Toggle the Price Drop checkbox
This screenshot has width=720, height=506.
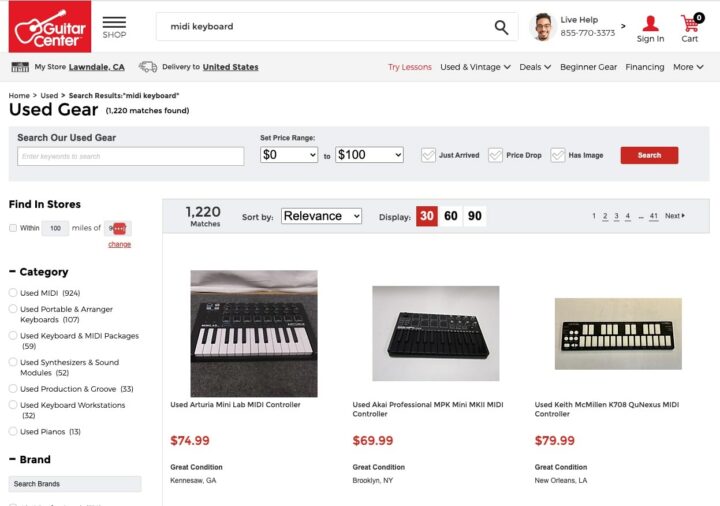[x=495, y=155]
